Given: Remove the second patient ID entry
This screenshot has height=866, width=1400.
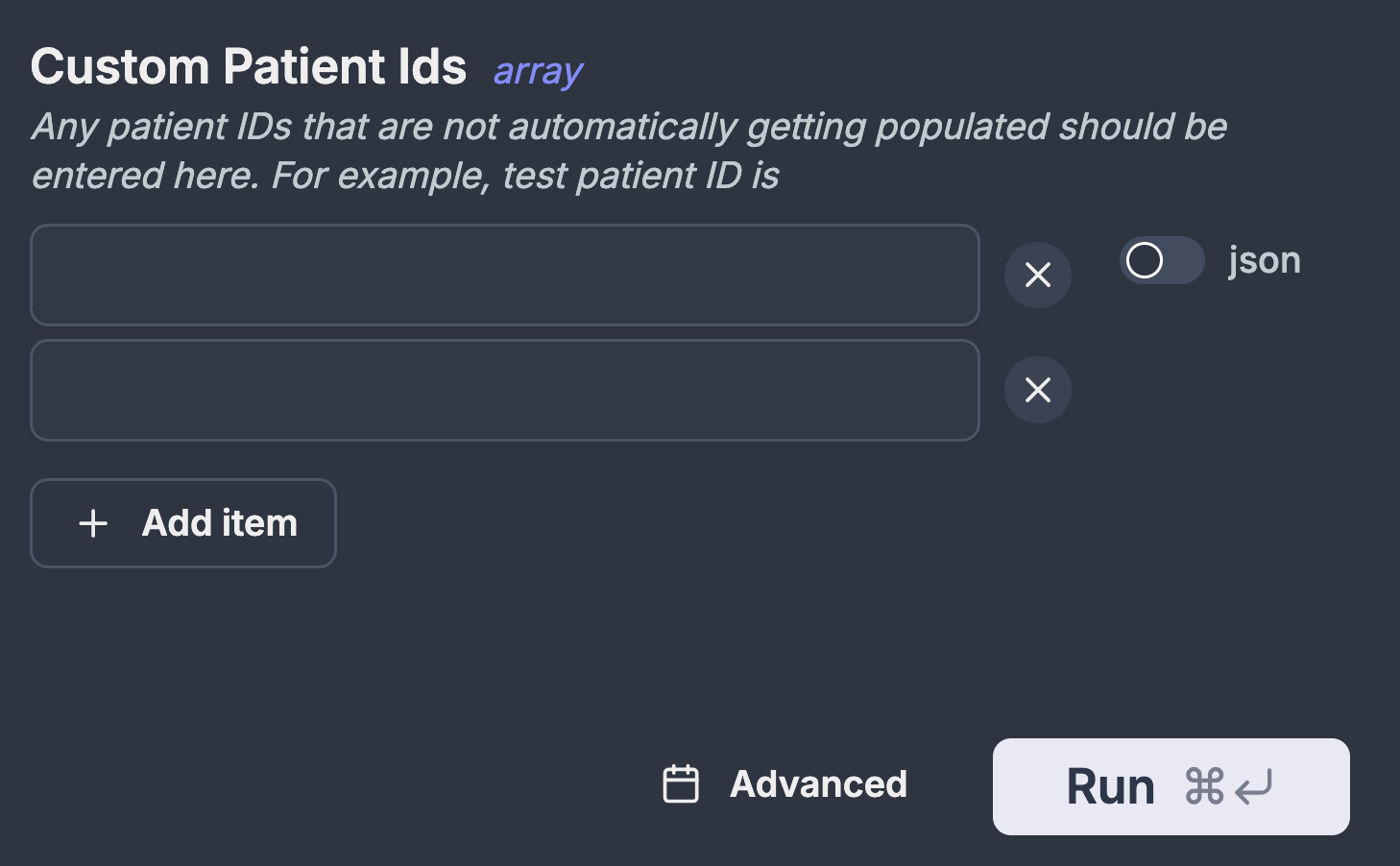Looking at the screenshot, I should point(1037,390).
